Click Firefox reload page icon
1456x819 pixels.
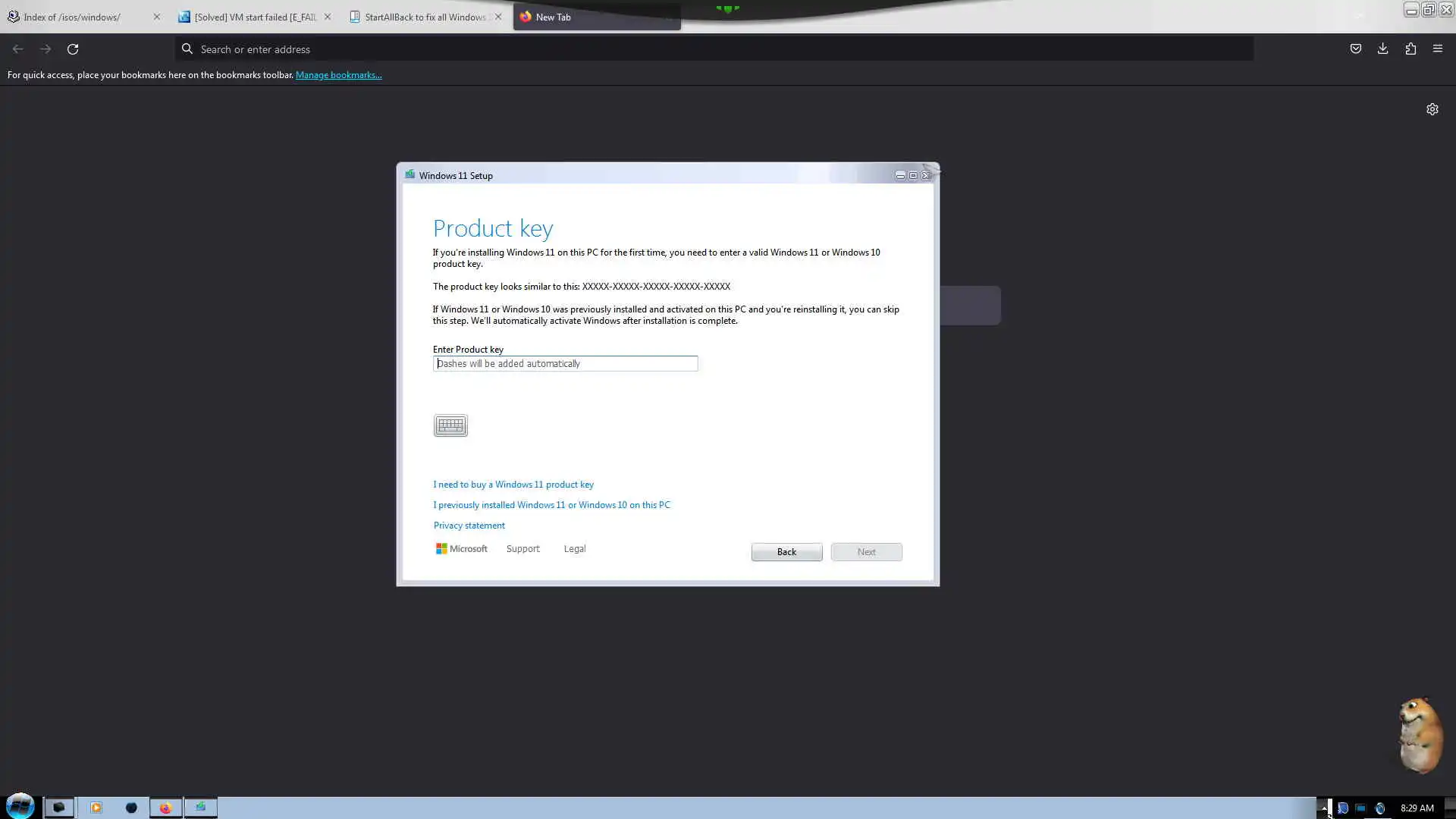[x=73, y=49]
